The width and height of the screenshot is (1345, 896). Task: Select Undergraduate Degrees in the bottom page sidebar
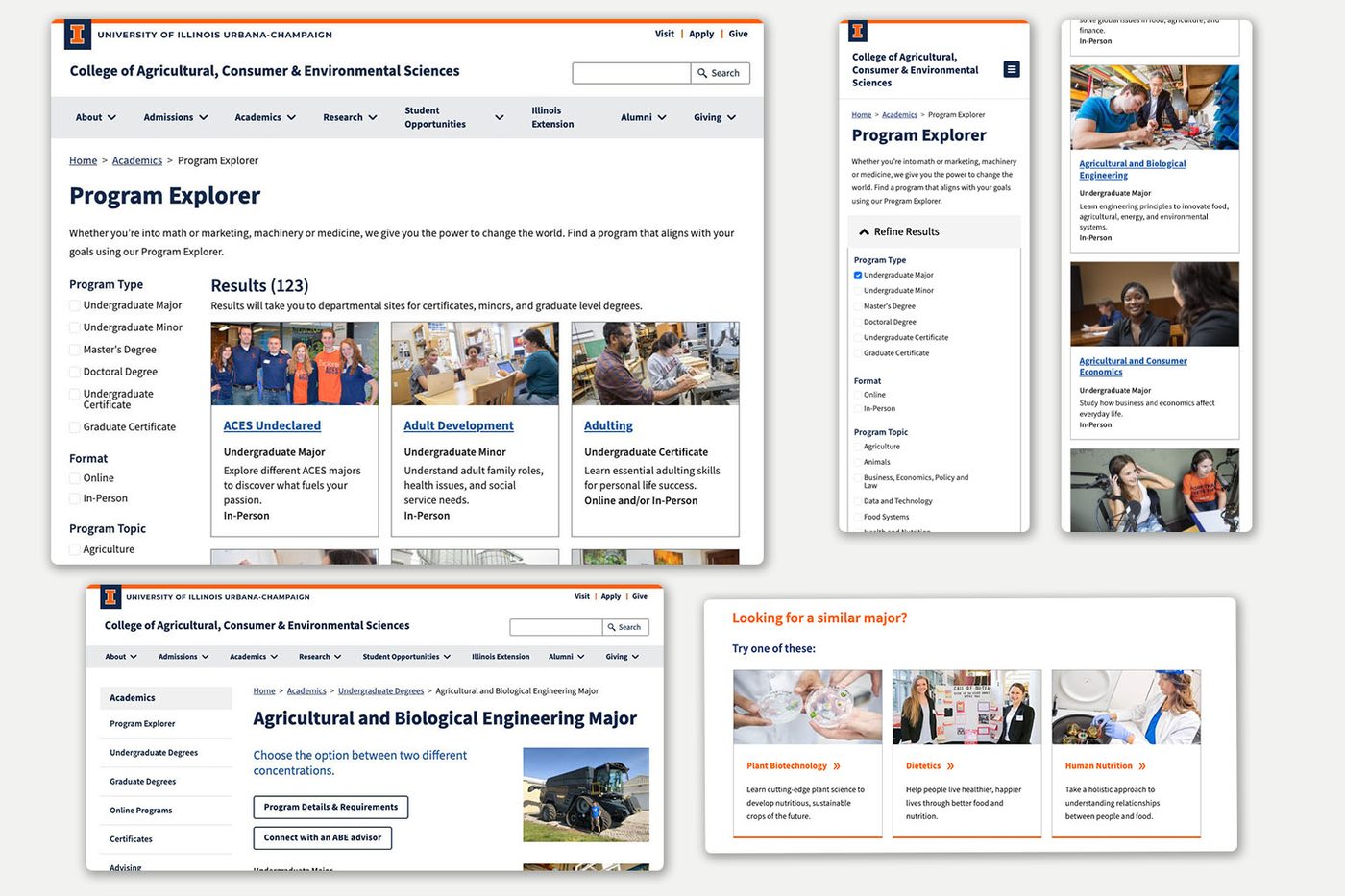[x=154, y=753]
